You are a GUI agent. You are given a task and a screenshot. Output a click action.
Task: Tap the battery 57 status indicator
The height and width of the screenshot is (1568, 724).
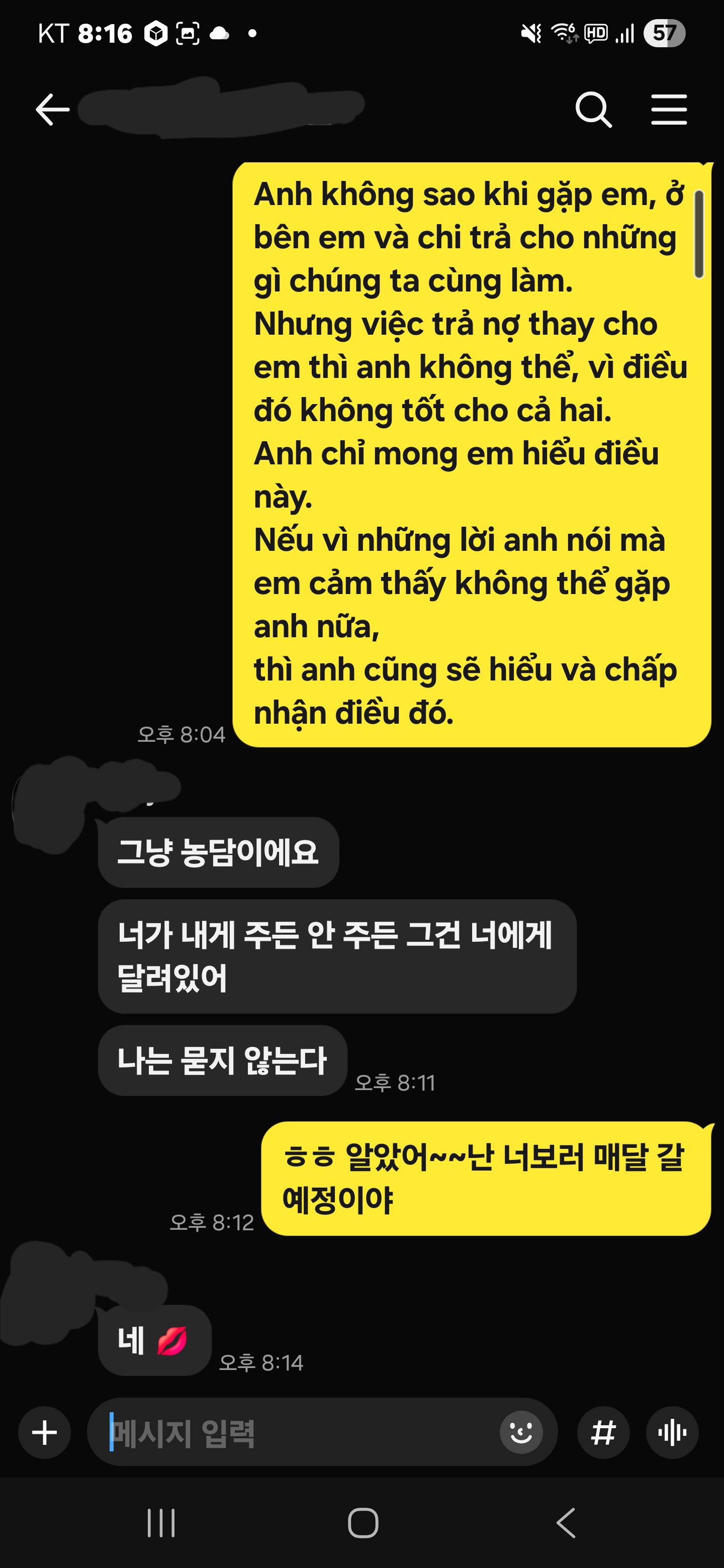pyautogui.click(x=664, y=34)
